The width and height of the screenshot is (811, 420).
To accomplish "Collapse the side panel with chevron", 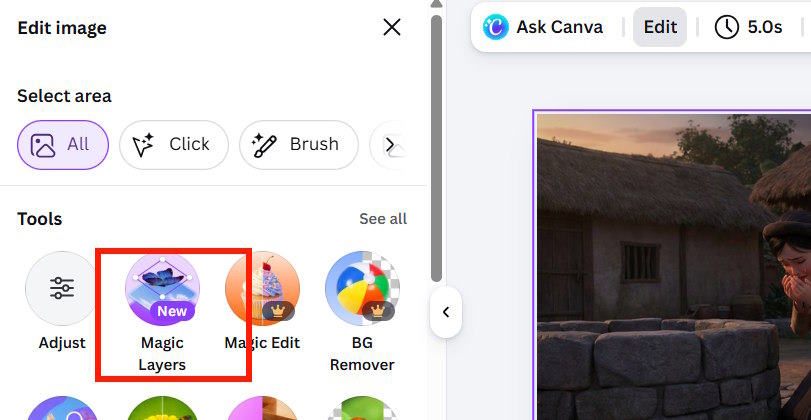I will (446, 312).
